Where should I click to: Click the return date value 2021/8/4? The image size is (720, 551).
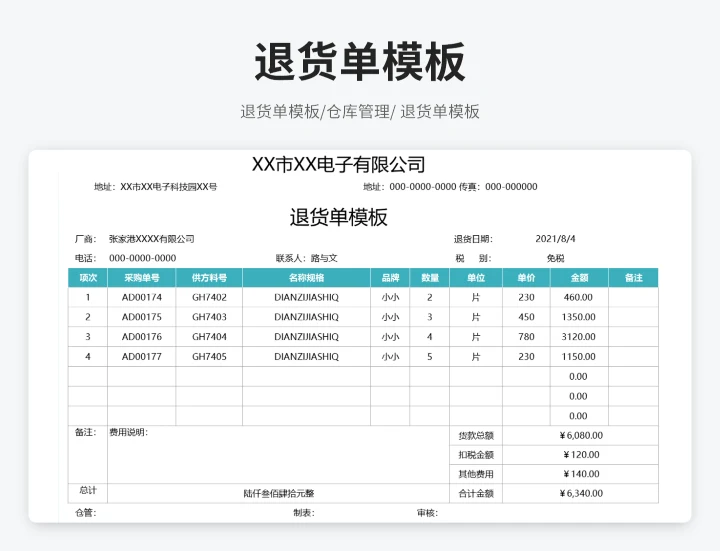(x=555, y=239)
